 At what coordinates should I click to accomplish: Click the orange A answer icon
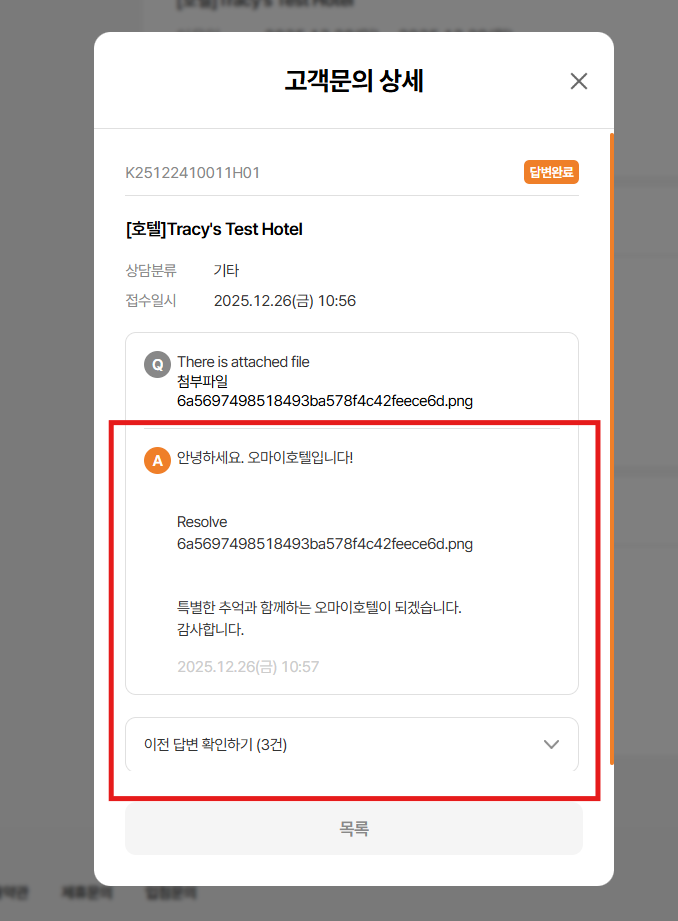coord(156,460)
